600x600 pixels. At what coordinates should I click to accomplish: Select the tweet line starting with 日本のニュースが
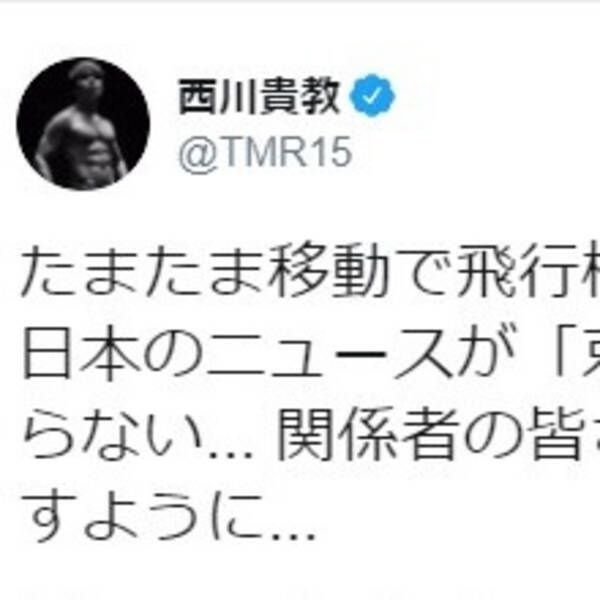(310, 353)
